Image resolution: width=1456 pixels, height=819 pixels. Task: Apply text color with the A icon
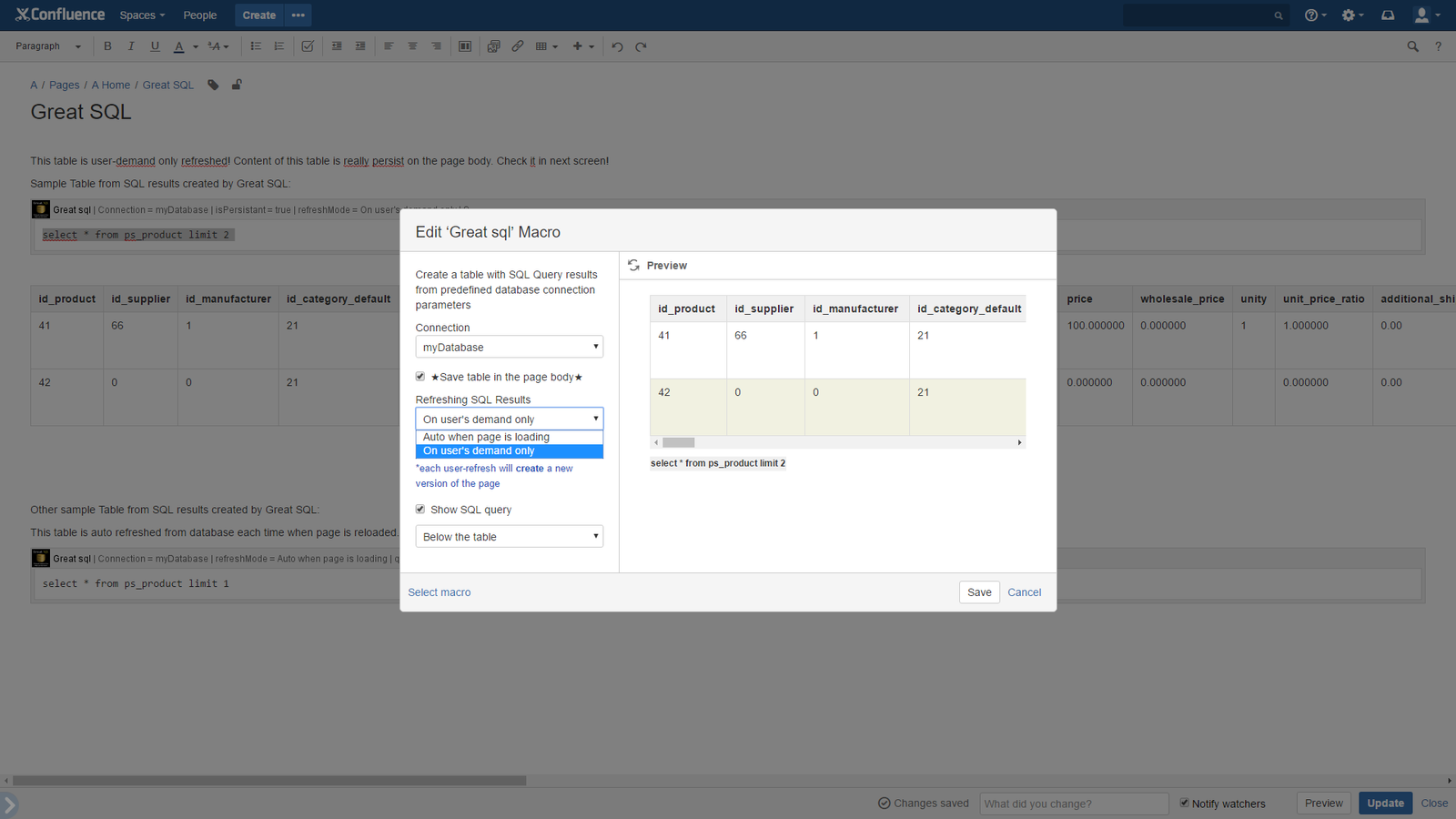pos(179,46)
